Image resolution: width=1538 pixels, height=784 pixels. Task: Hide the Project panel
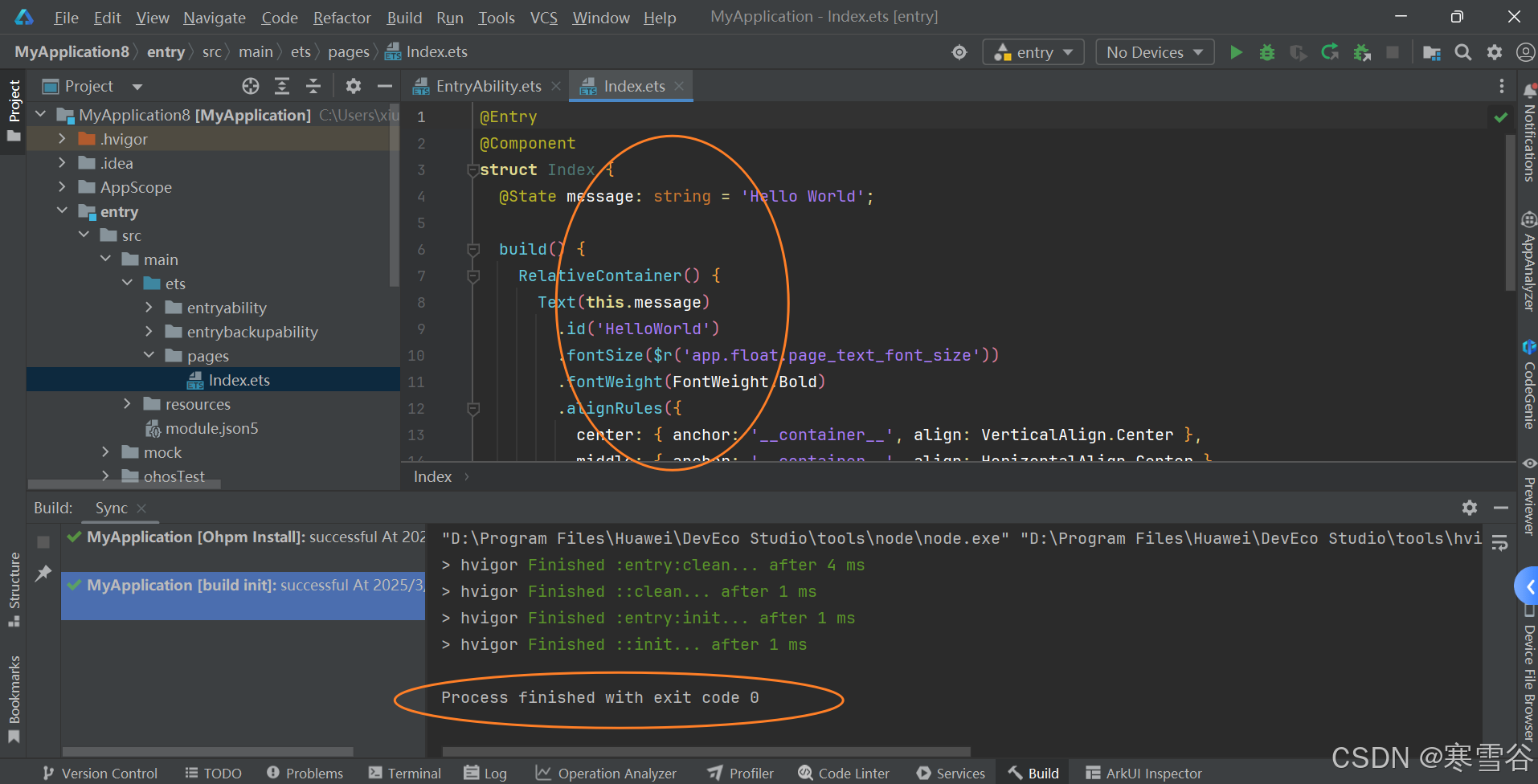click(385, 86)
